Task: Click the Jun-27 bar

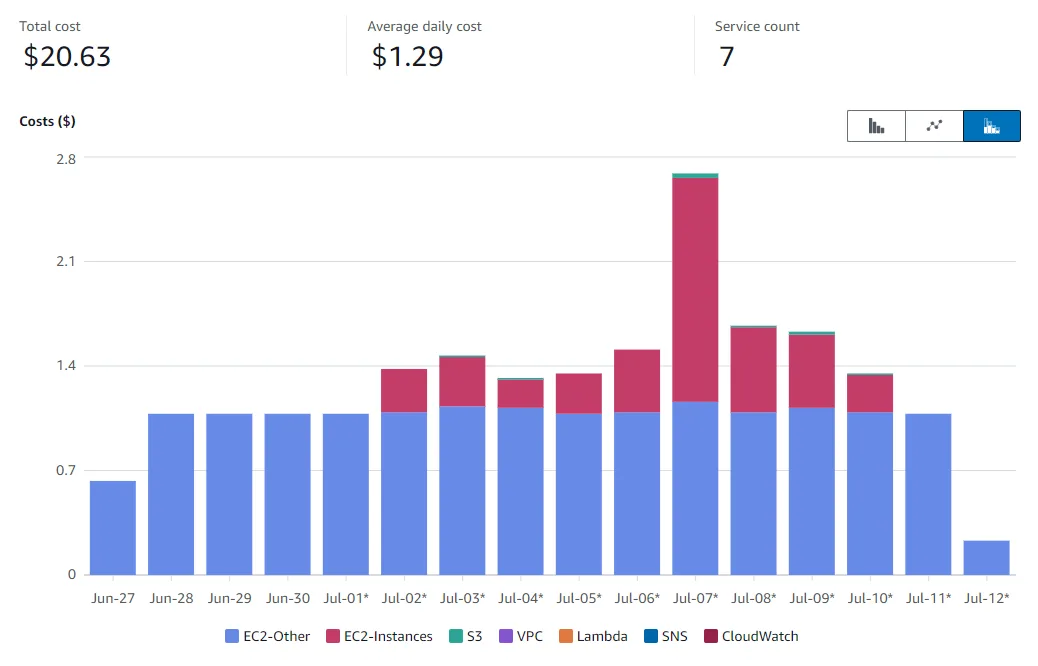Action: tap(113, 528)
